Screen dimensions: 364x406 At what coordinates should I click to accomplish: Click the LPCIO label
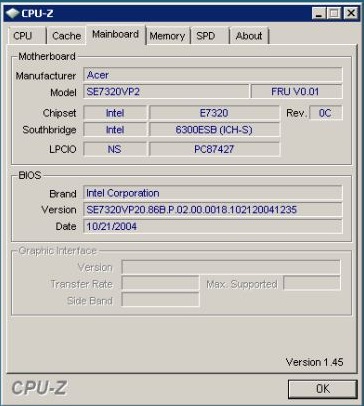click(x=63, y=149)
